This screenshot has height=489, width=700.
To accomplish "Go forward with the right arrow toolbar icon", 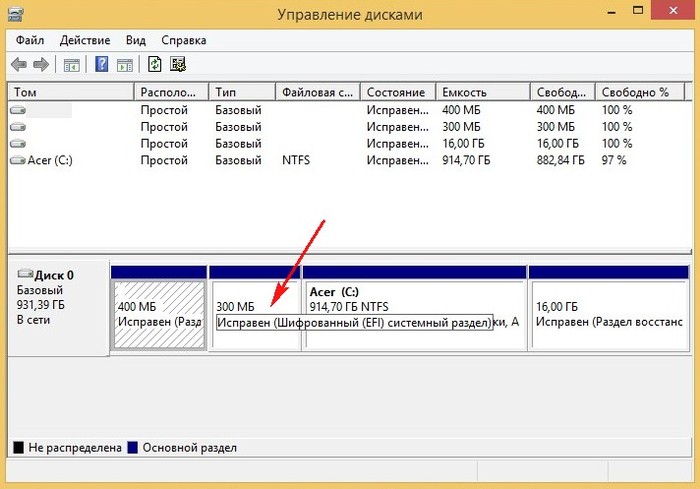I will (41, 65).
